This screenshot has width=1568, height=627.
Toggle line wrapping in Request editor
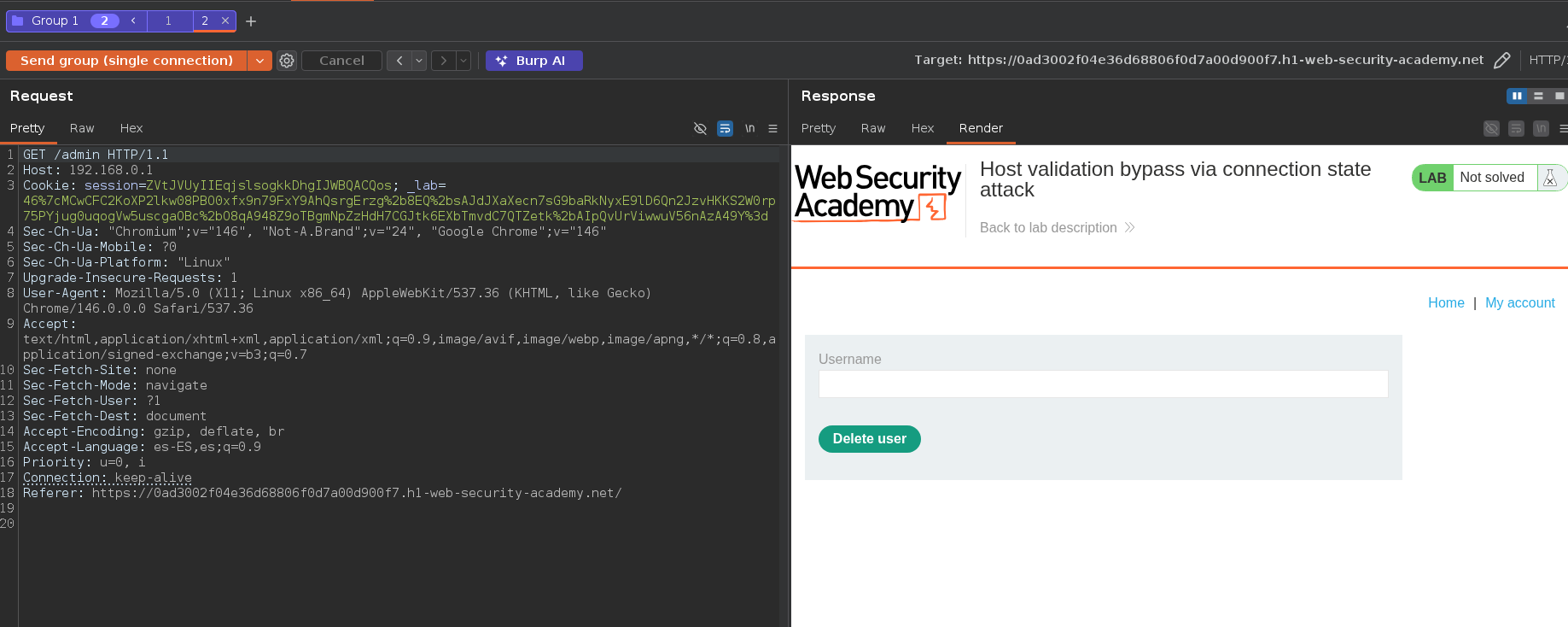pyautogui.click(x=725, y=128)
